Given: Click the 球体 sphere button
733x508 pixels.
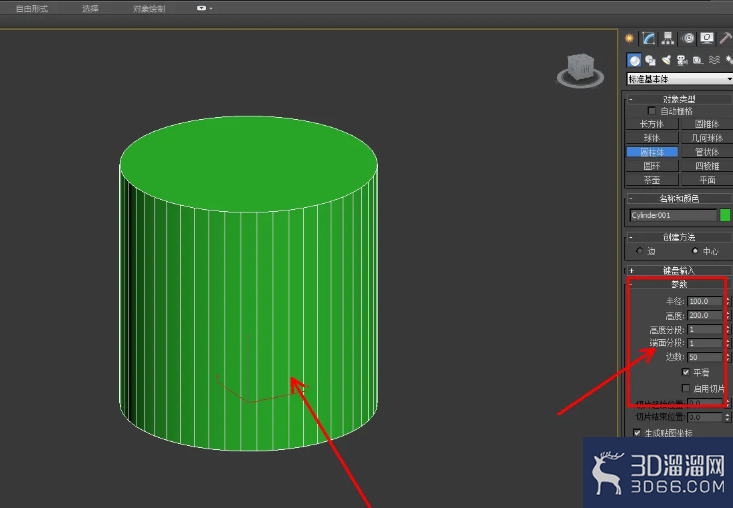Looking at the screenshot, I should click(652, 138).
